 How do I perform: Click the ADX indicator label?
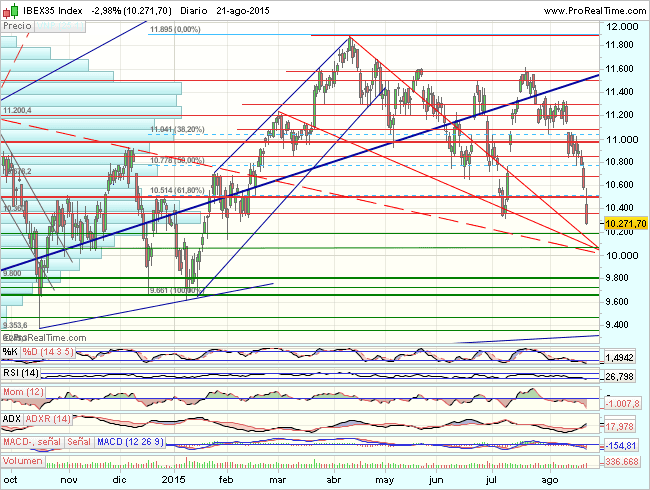tap(11, 419)
